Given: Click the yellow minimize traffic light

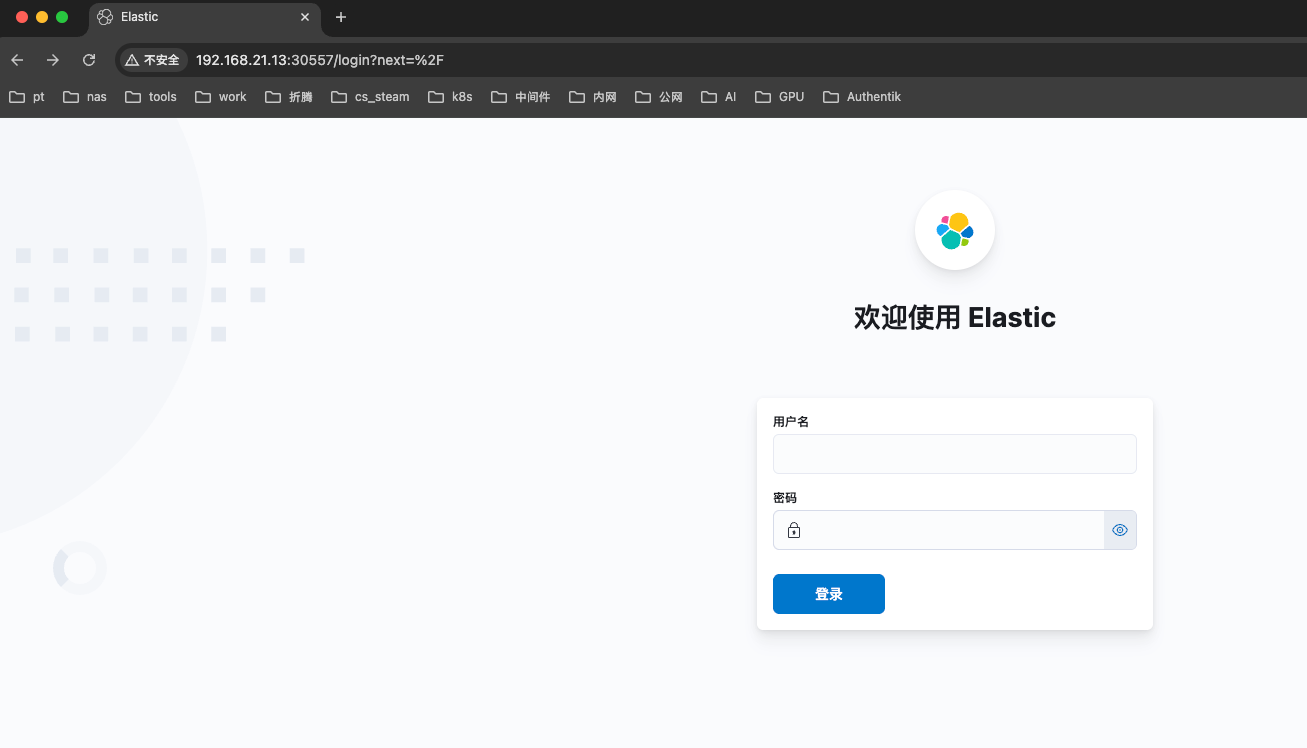Looking at the screenshot, I should tap(42, 17).
